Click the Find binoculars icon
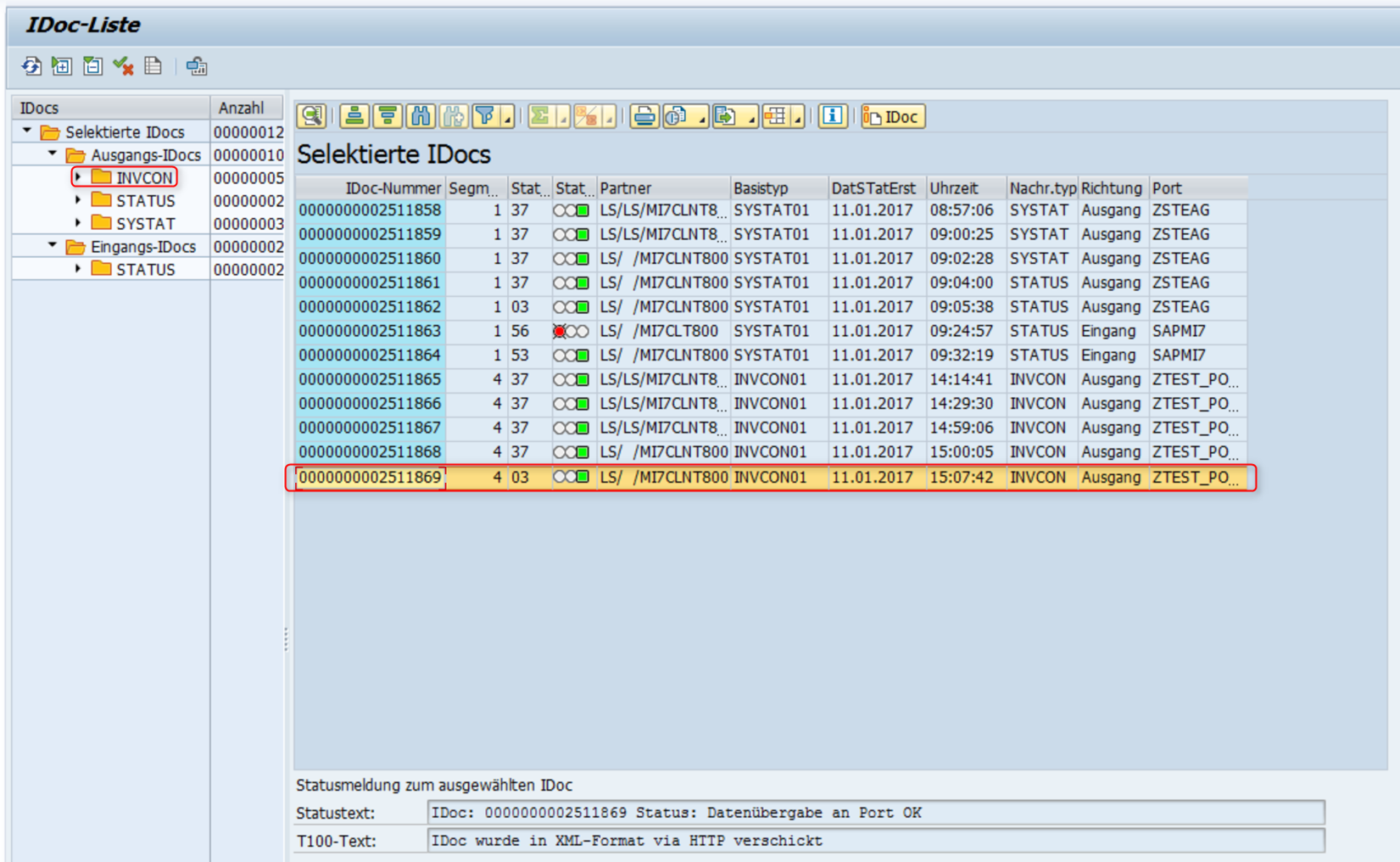 coord(421,116)
